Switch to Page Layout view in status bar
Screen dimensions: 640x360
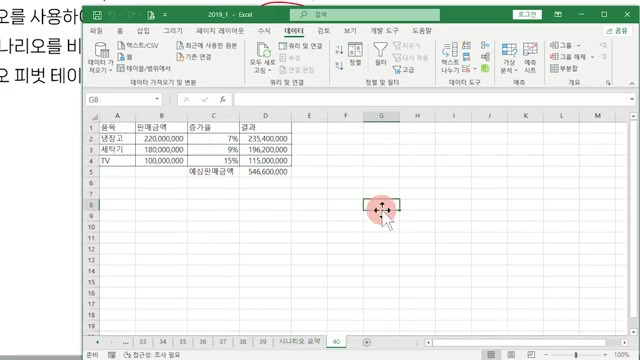point(511,354)
